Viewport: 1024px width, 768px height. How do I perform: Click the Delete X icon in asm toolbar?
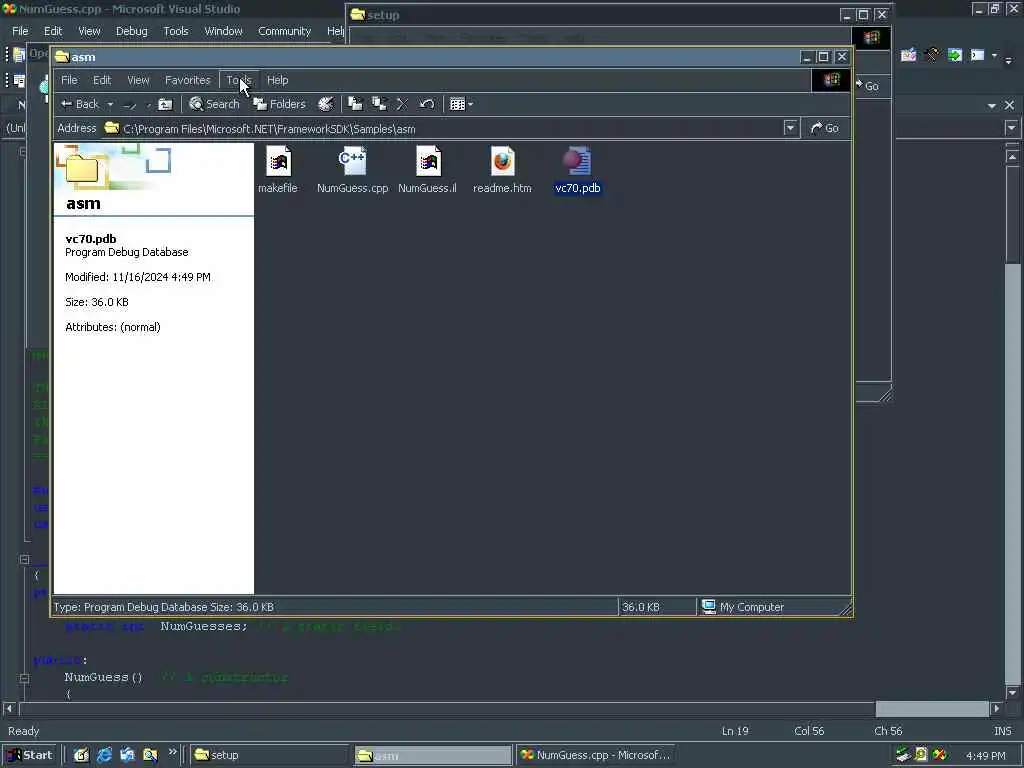[402, 104]
